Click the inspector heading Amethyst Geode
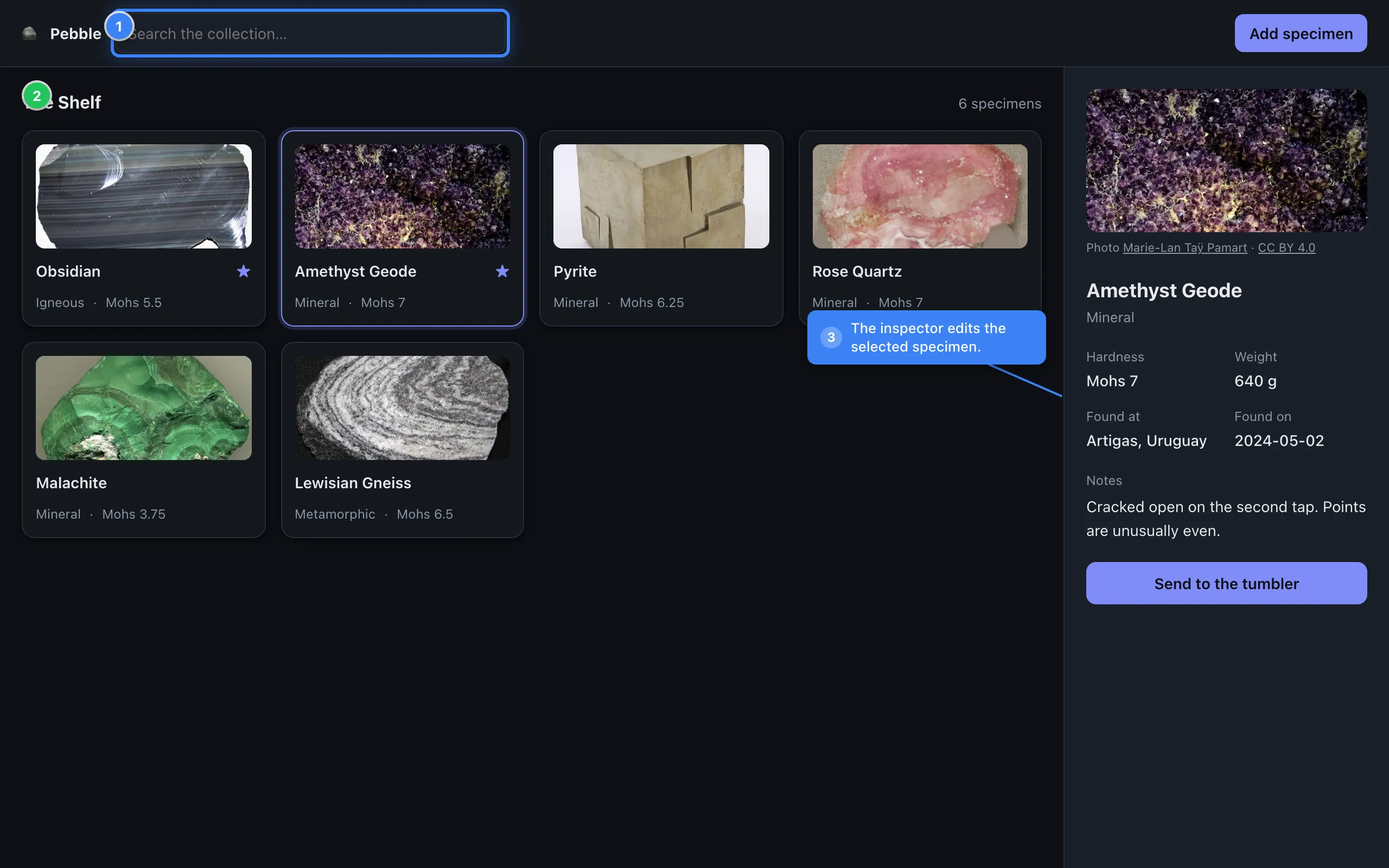 (1163, 290)
